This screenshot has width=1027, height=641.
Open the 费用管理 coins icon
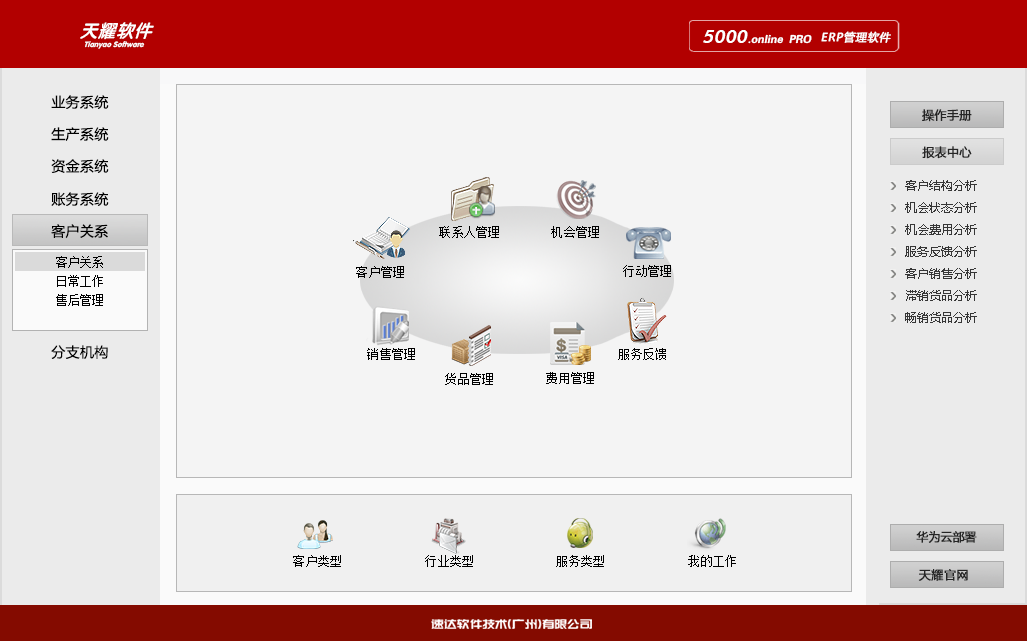click(570, 344)
